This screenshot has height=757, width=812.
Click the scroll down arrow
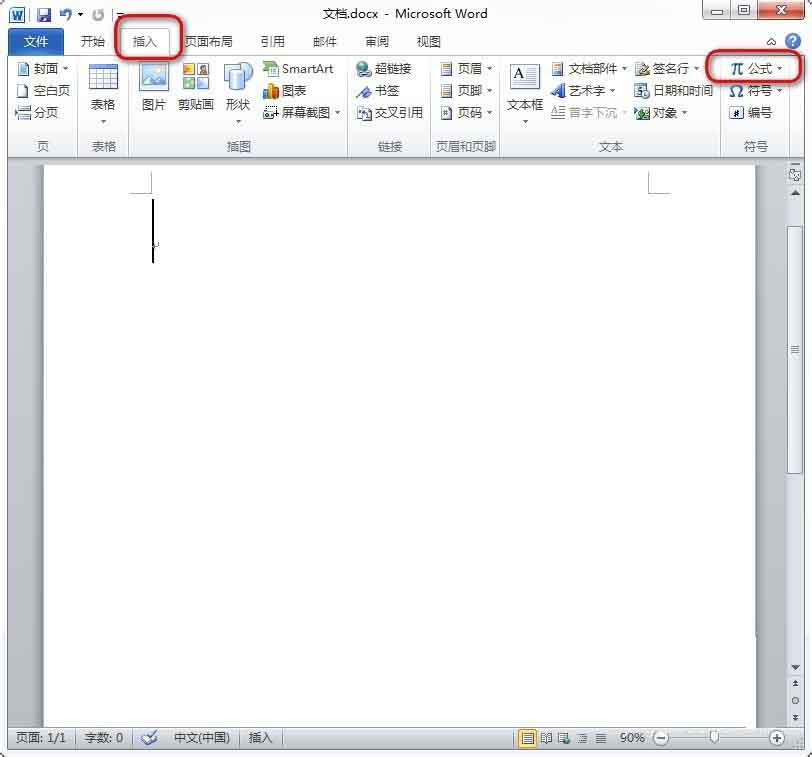click(x=795, y=668)
